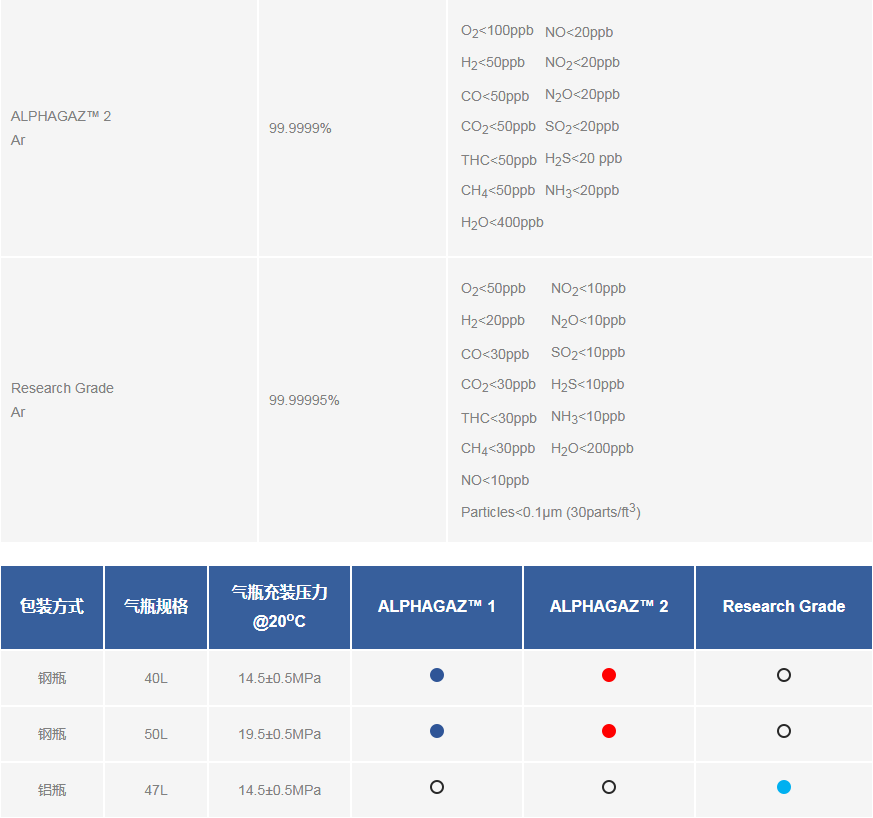The height and width of the screenshot is (818, 873).
Task: Click the NH3<20ppb impurity spec
Action: pyautogui.click(x=582, y=191)
